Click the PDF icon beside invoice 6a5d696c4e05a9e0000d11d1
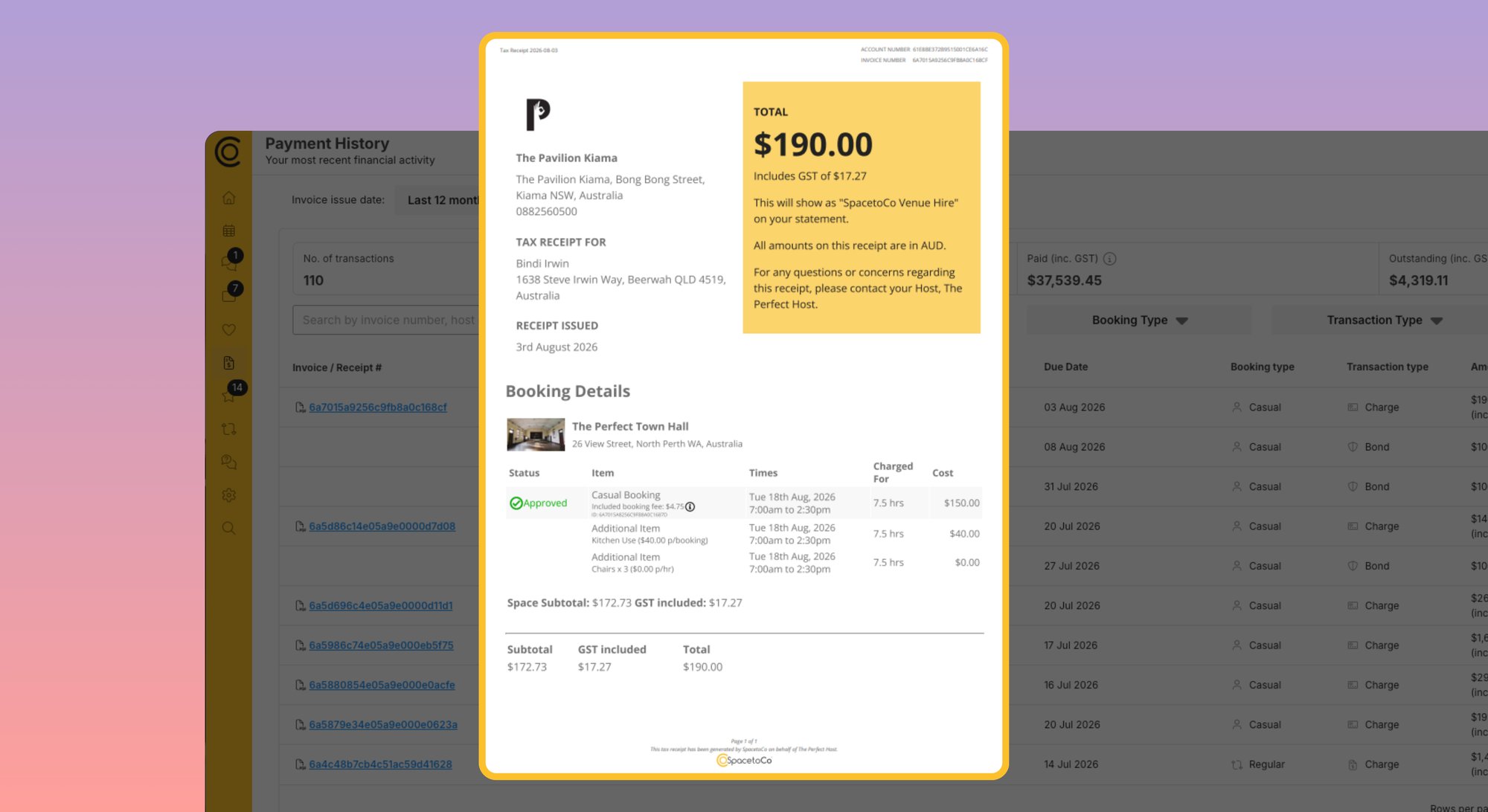Screen dimensions: 1488x812 point(300,606)
